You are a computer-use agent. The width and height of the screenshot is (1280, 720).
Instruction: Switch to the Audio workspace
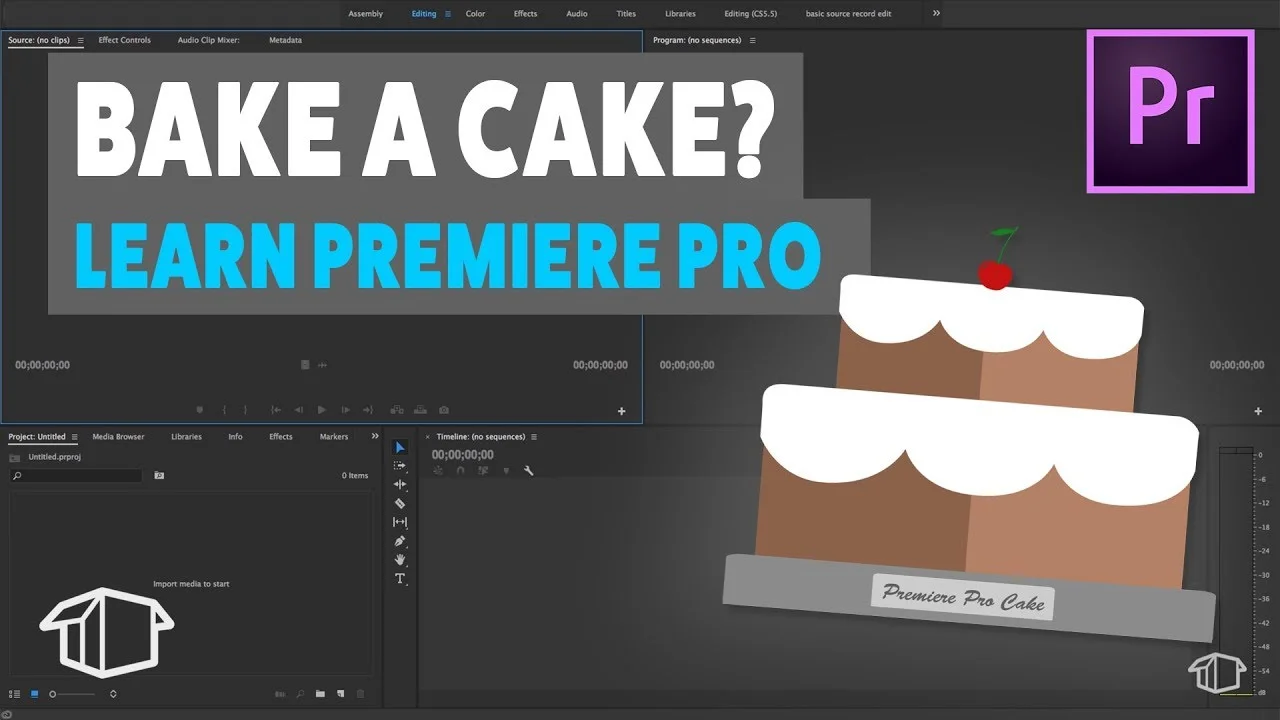coord(577,14)
